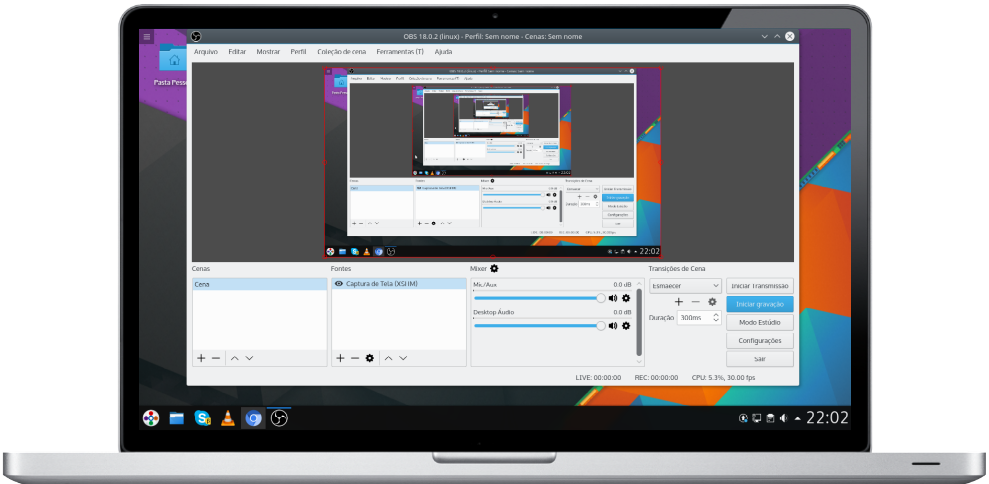Click the REC: 00:00:00 status text
The height and width of the screenshot is (484, 989).
(657, 377)
